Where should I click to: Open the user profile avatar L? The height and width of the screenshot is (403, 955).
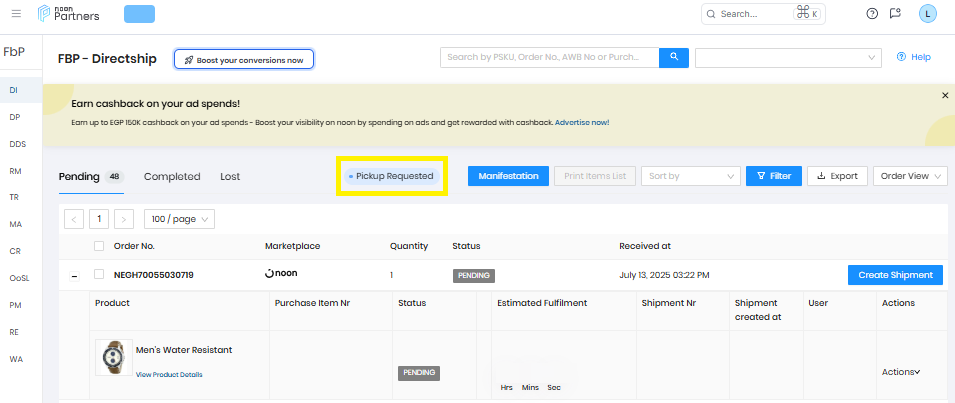[928, 13]
